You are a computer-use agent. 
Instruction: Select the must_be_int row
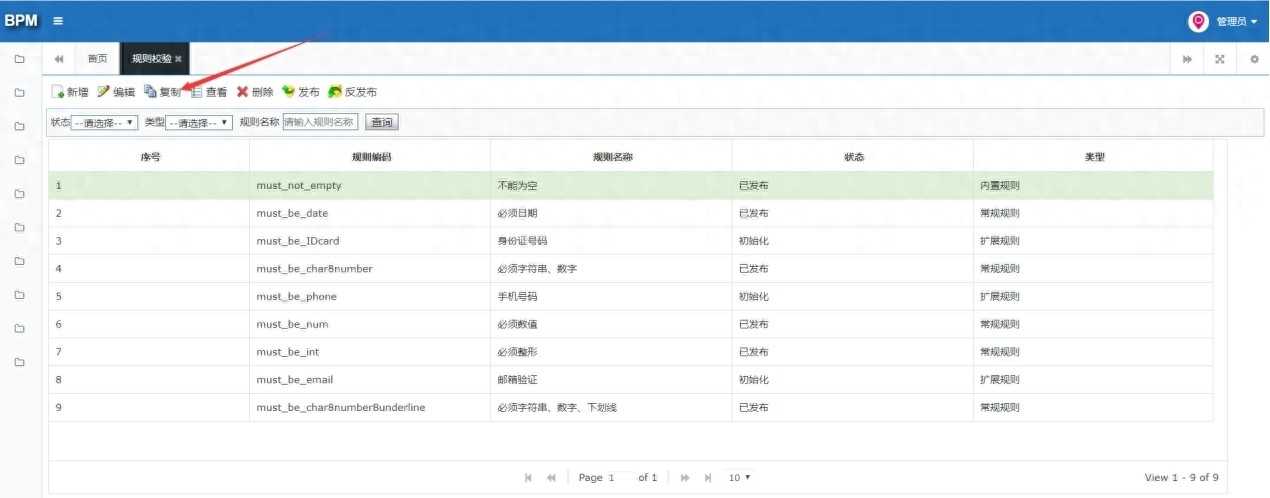click(x=631, y=352)
